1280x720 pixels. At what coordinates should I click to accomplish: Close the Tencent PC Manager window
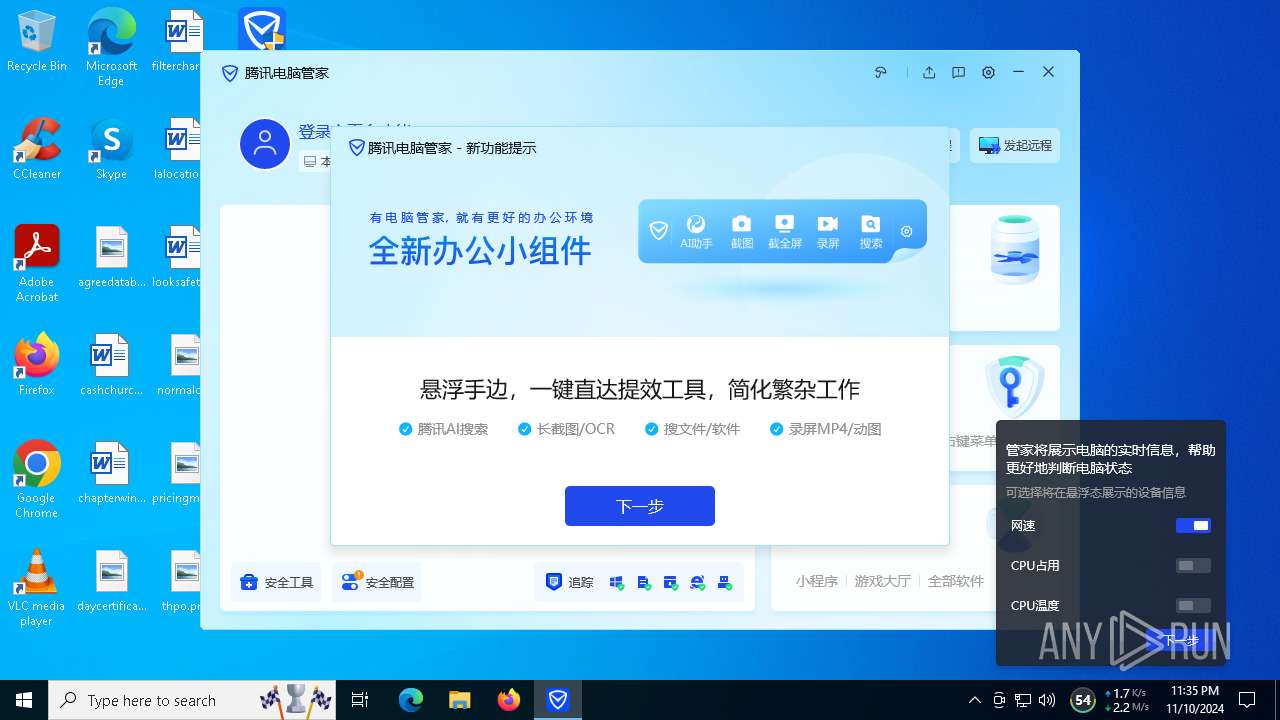click(1048, 72)
